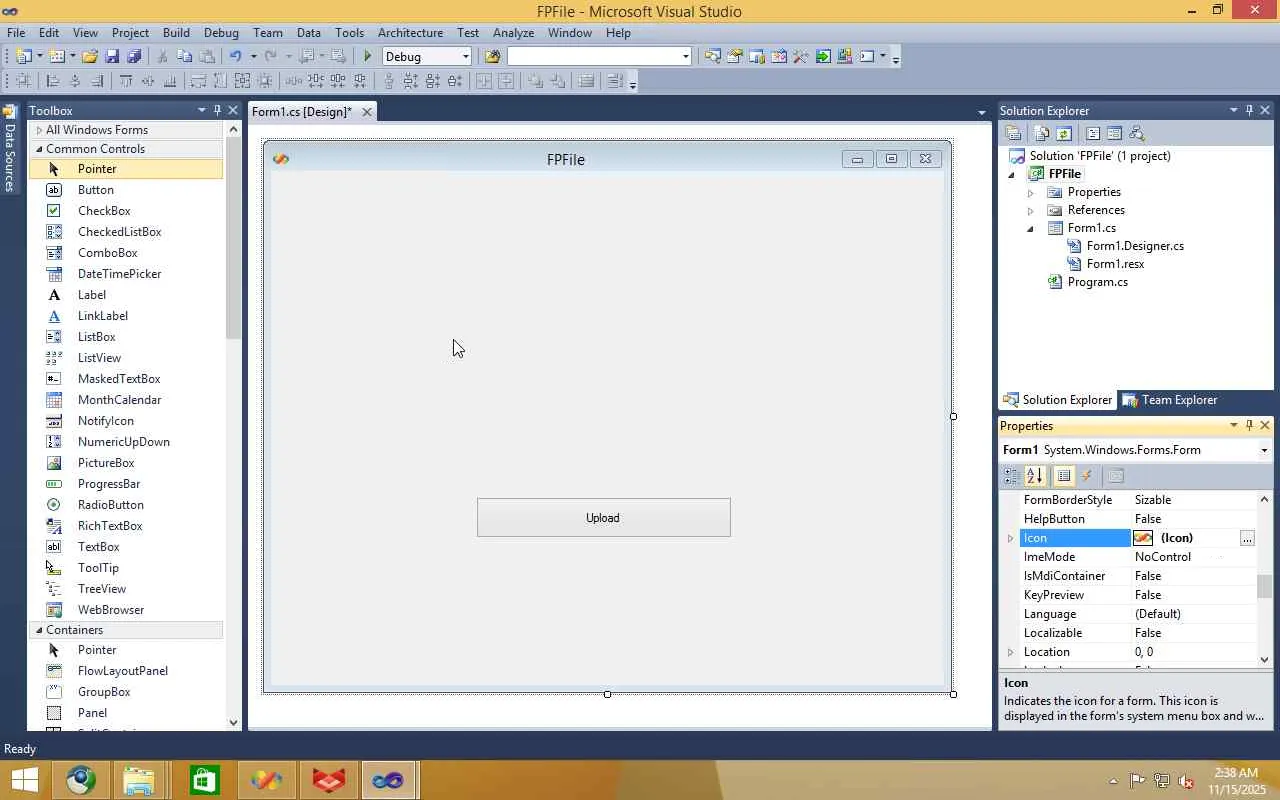Collapse the Containers toolbox group

[39, 630]
